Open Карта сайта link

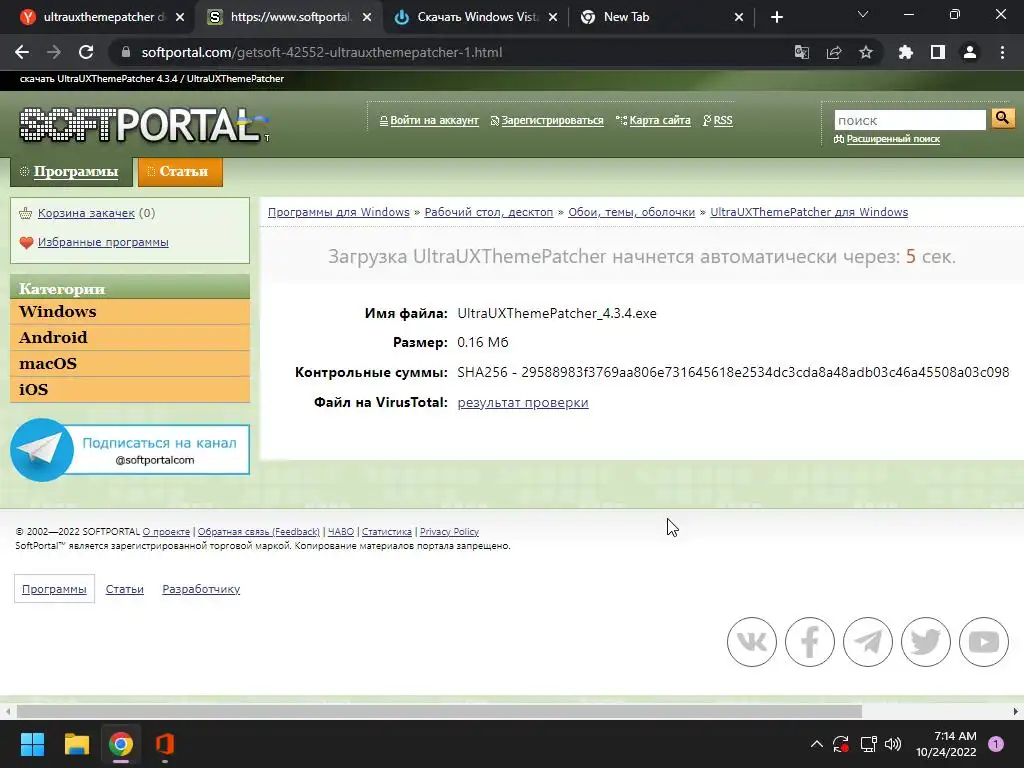(660, 120)
